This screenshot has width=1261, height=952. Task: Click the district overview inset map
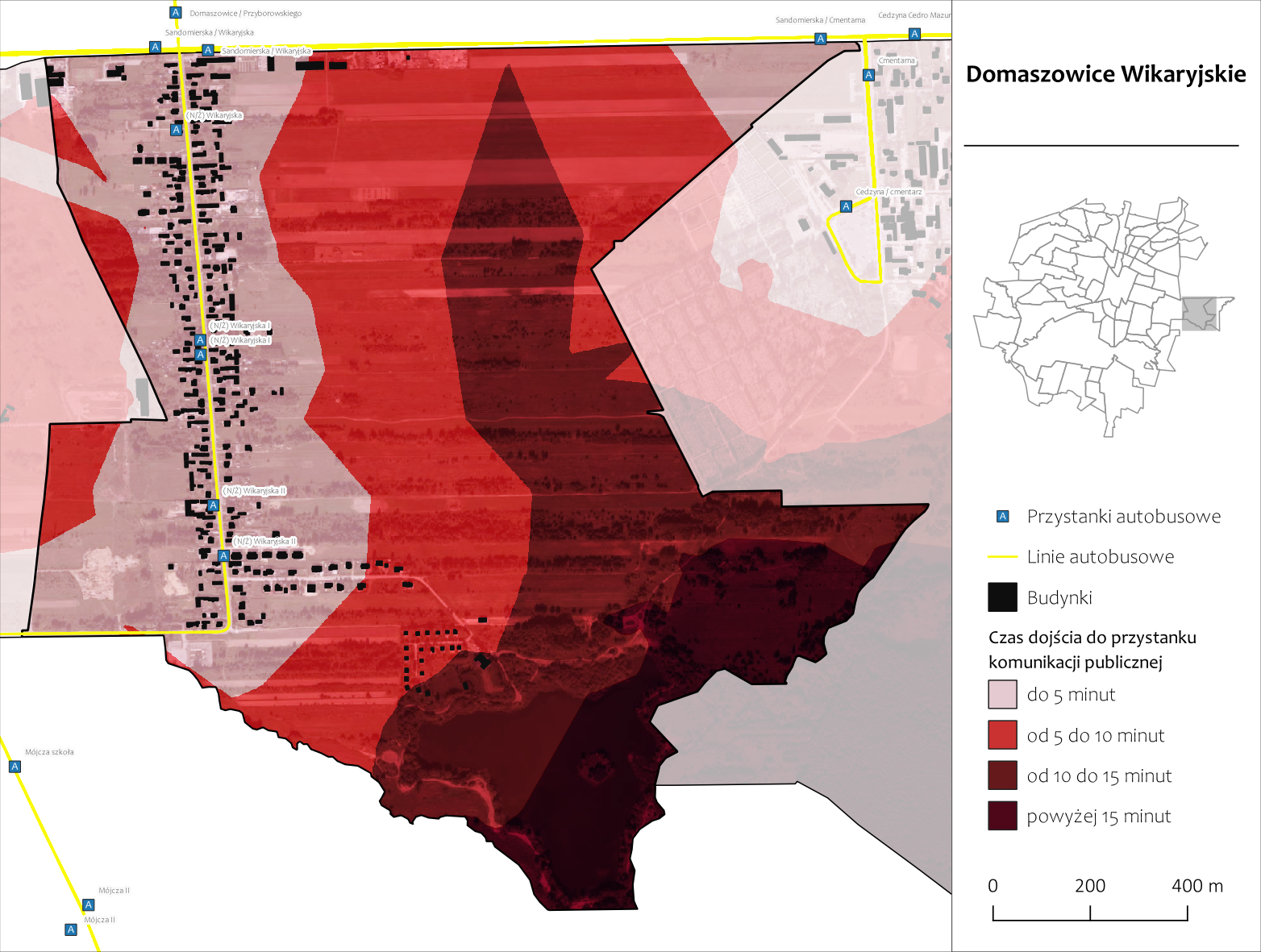point(1104,316)
